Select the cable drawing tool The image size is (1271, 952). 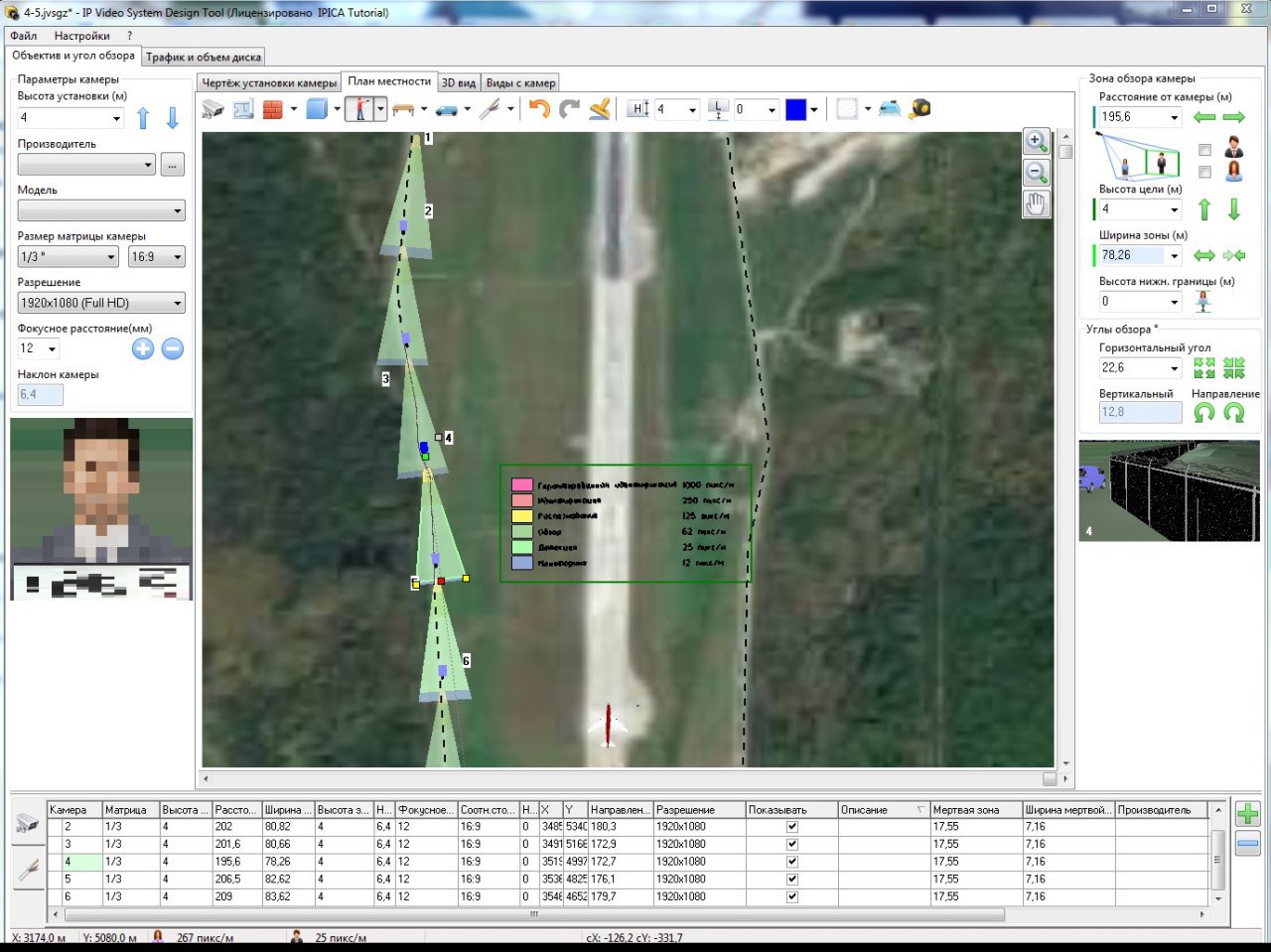(490, 109)
